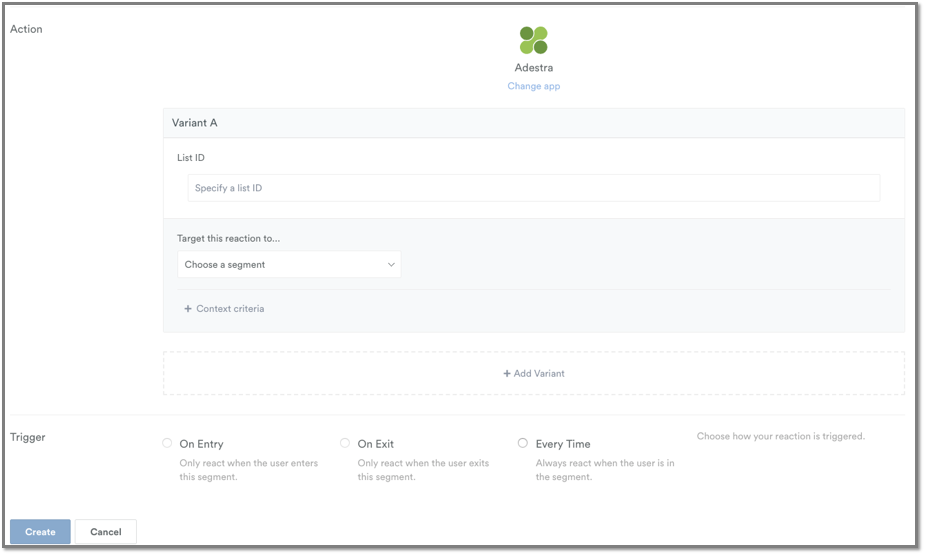Screen dimensions: 925x555
Task: Click the Trigger section label
Action: (x=28, y=437)
